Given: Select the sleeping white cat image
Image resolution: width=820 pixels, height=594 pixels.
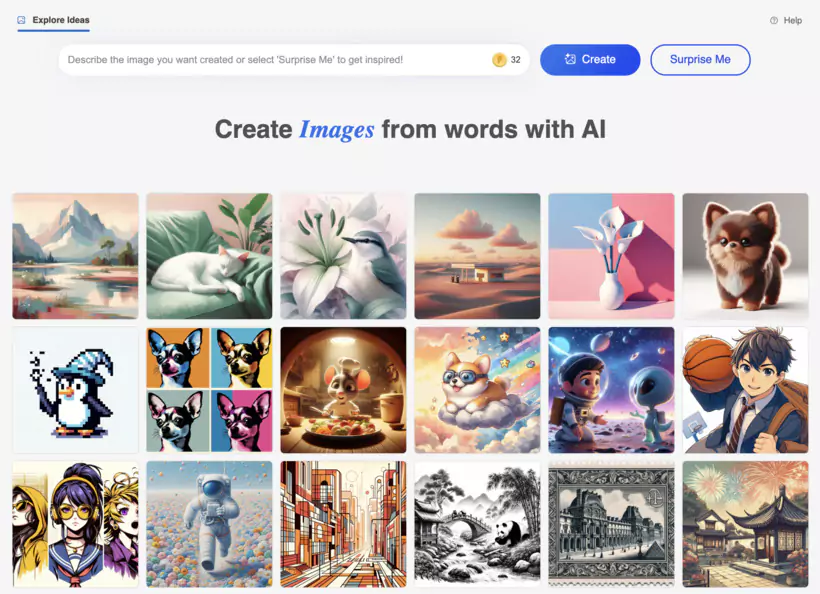Looking at the screenshot, I should pyautogui.click(x=209, y=256).
